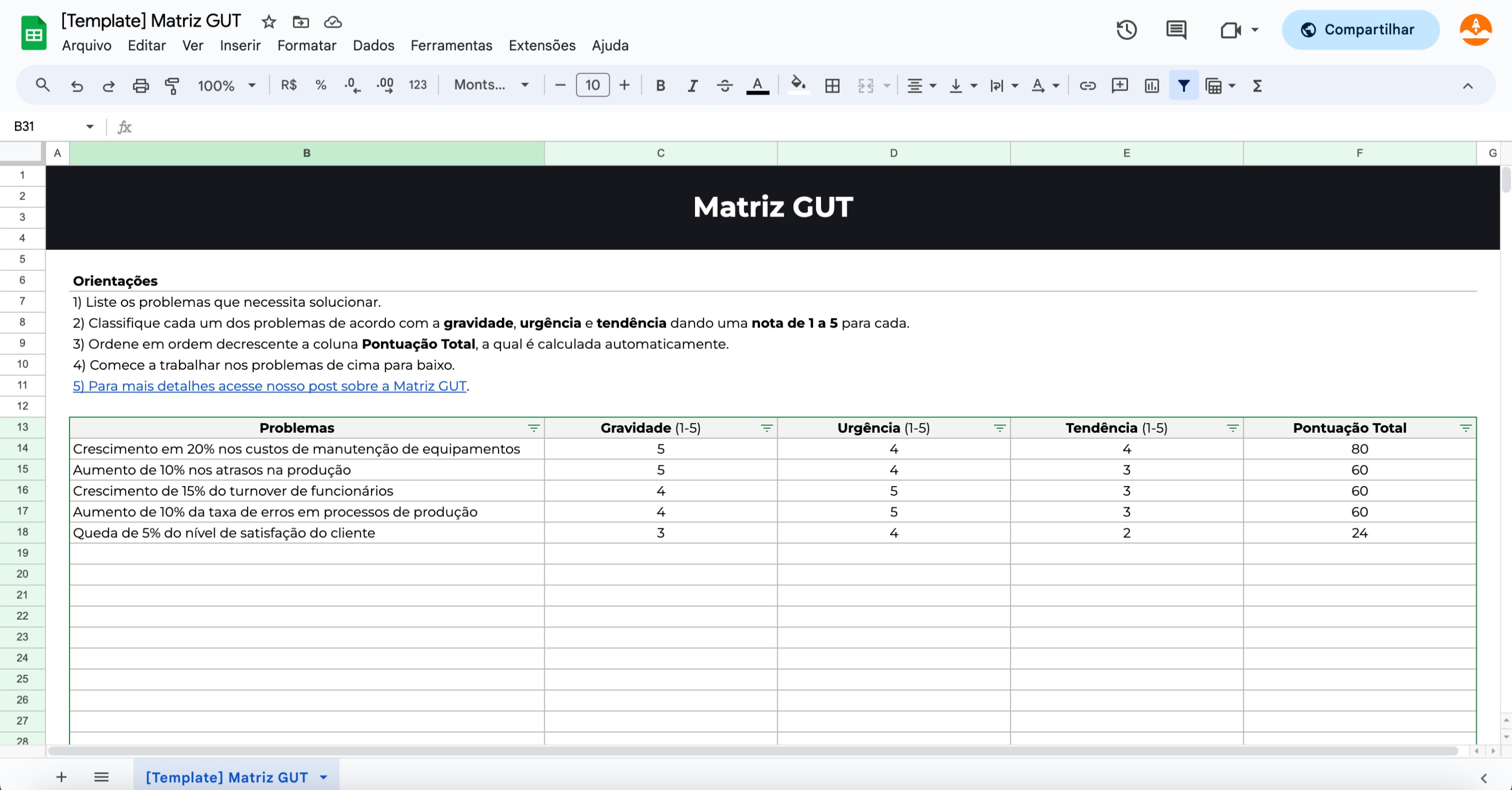Move document to folder icon

pos(300,22)
